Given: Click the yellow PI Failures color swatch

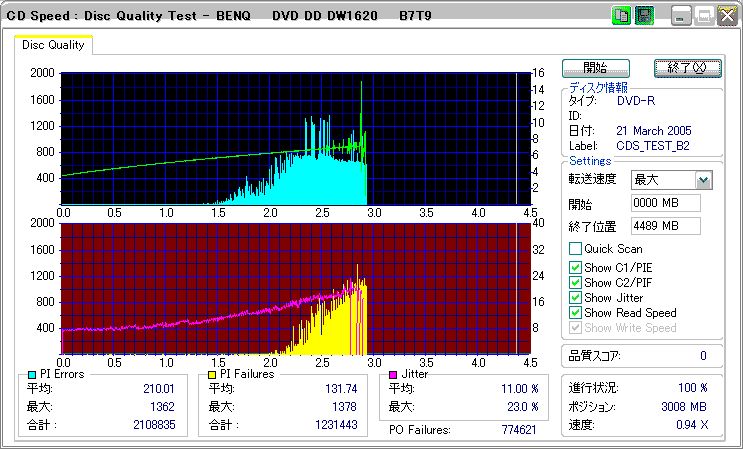Looking at the screenshot, I should tap(212, 375).
